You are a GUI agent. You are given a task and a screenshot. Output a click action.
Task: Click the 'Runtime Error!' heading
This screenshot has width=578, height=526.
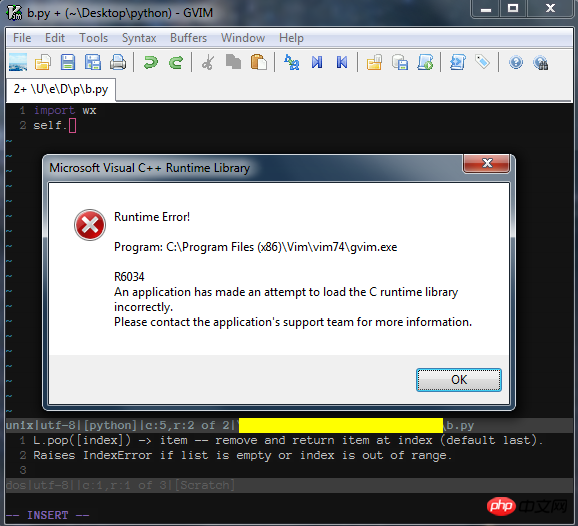(x=152, y=217)
